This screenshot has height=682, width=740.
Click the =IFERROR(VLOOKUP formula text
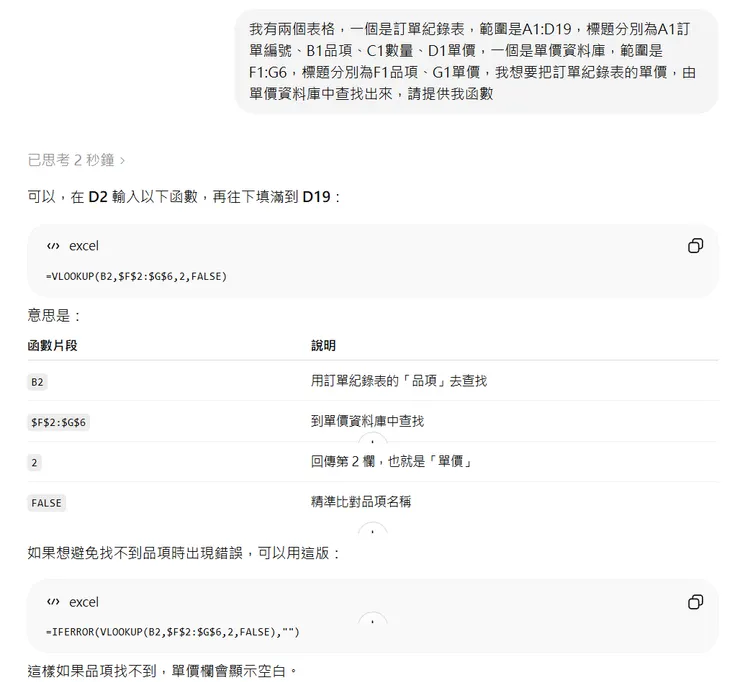pyautogui.click(x=173, y=631)
